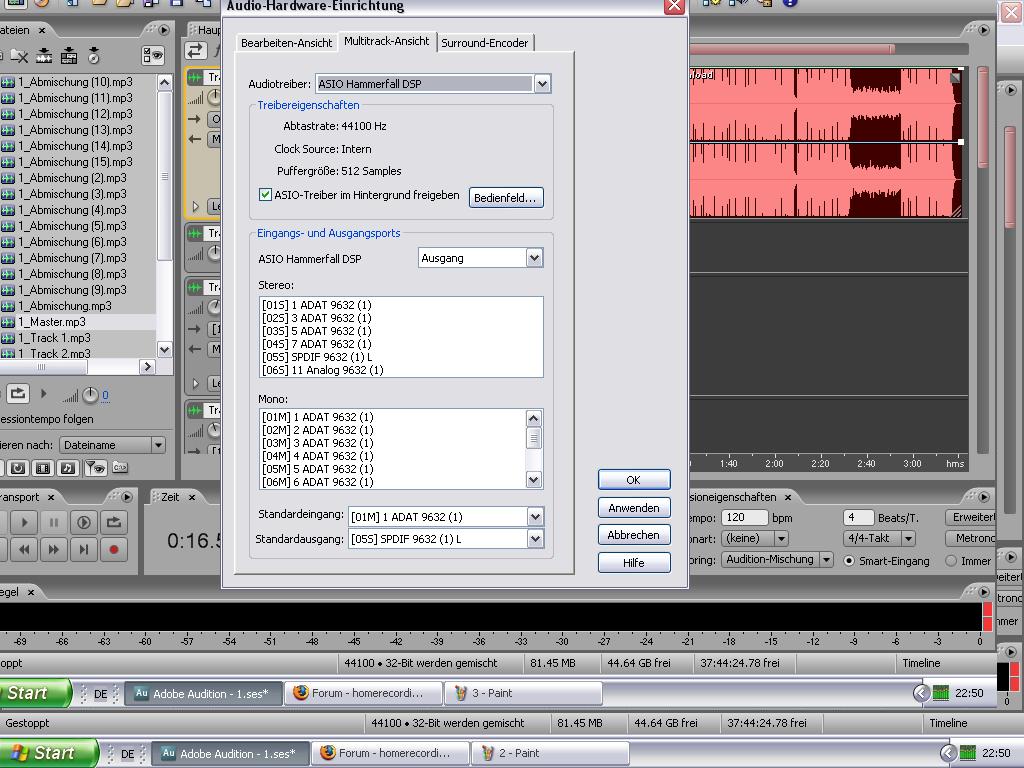Open the Dateien panel options menu icon
The width and height of the screenshot is (1024, 768).
click(x=164, y=30)
